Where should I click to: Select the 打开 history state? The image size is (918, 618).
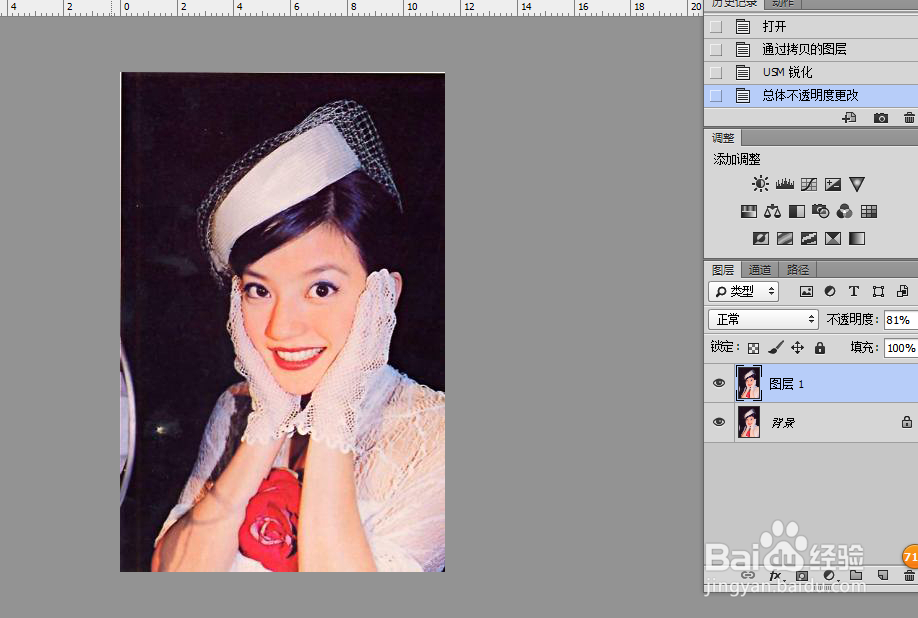(x=811, y=26)
